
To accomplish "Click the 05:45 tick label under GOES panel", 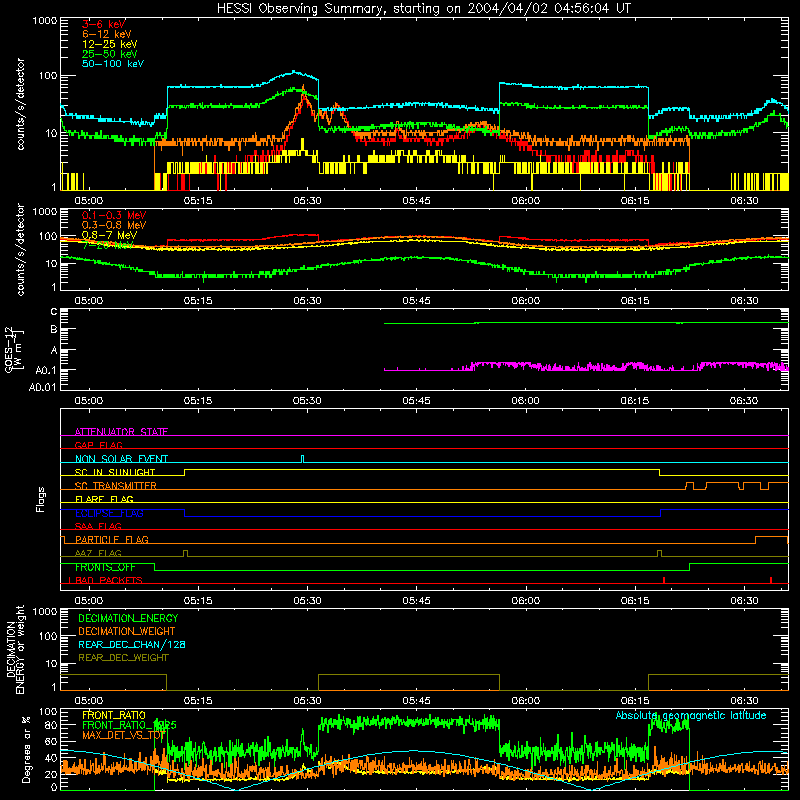I will (416, 401).
